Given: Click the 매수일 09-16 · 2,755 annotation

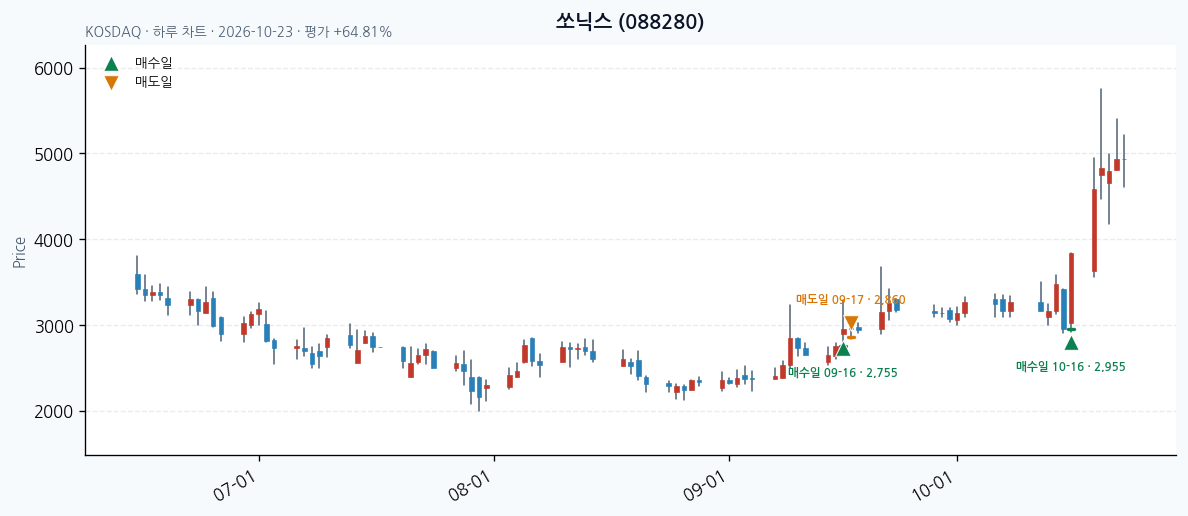Looking at the screenshot, I should [x=843, y=372].
